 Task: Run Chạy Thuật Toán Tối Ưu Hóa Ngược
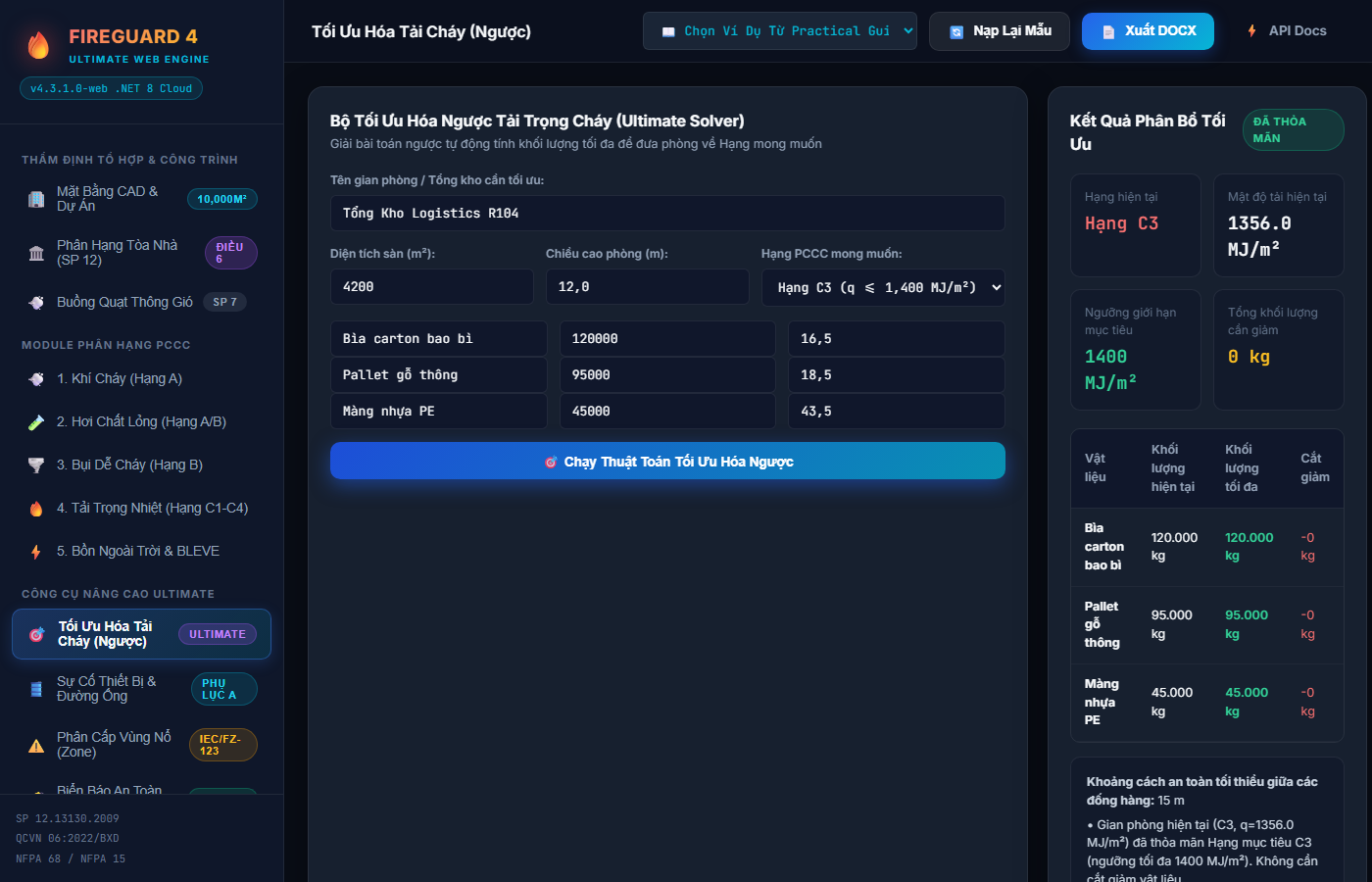[x=667, y=461]
